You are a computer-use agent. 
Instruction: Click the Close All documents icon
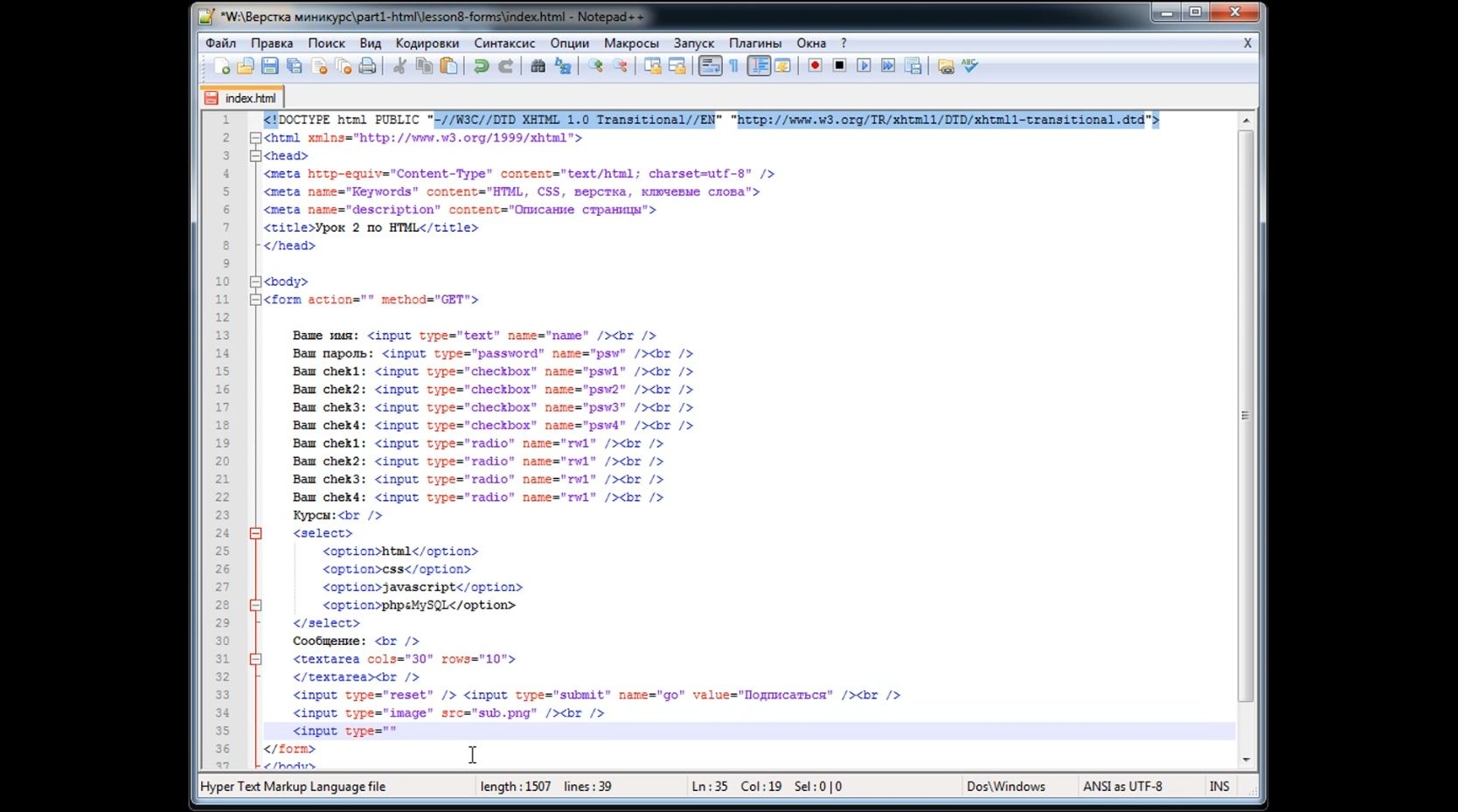pyautogui.click(x=344, y=66)
